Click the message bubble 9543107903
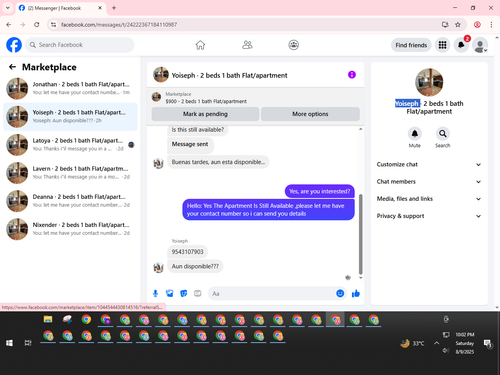The width and height of the screenshot is (500, 375). tap(187, 252)
